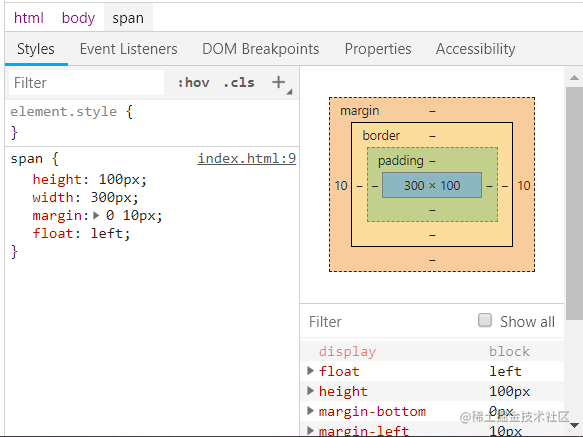The image size is (583, 437).
Task: Open the DOM Breakpoints tab
Action: tap(261, 49)
